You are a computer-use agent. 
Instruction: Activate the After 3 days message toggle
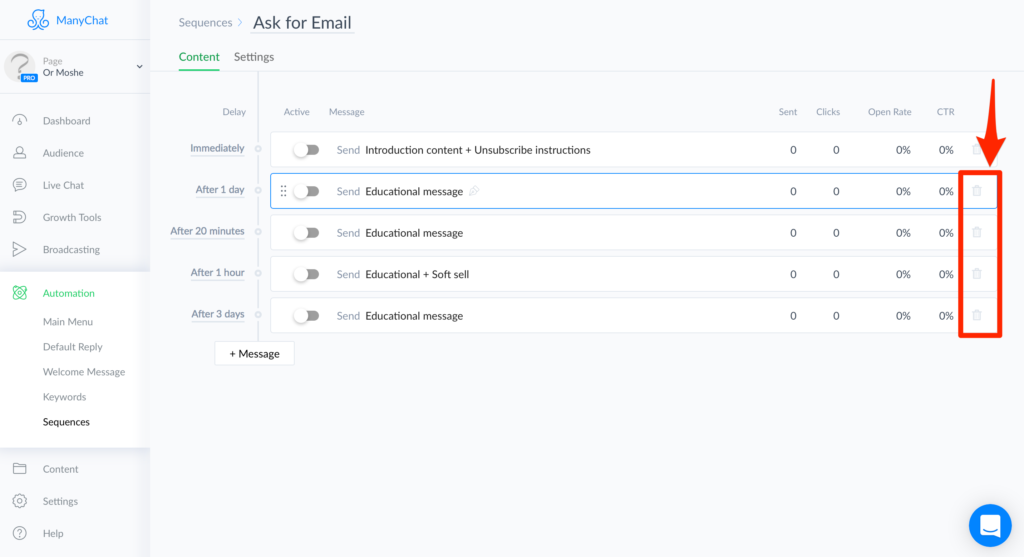(x=306, y=316)
